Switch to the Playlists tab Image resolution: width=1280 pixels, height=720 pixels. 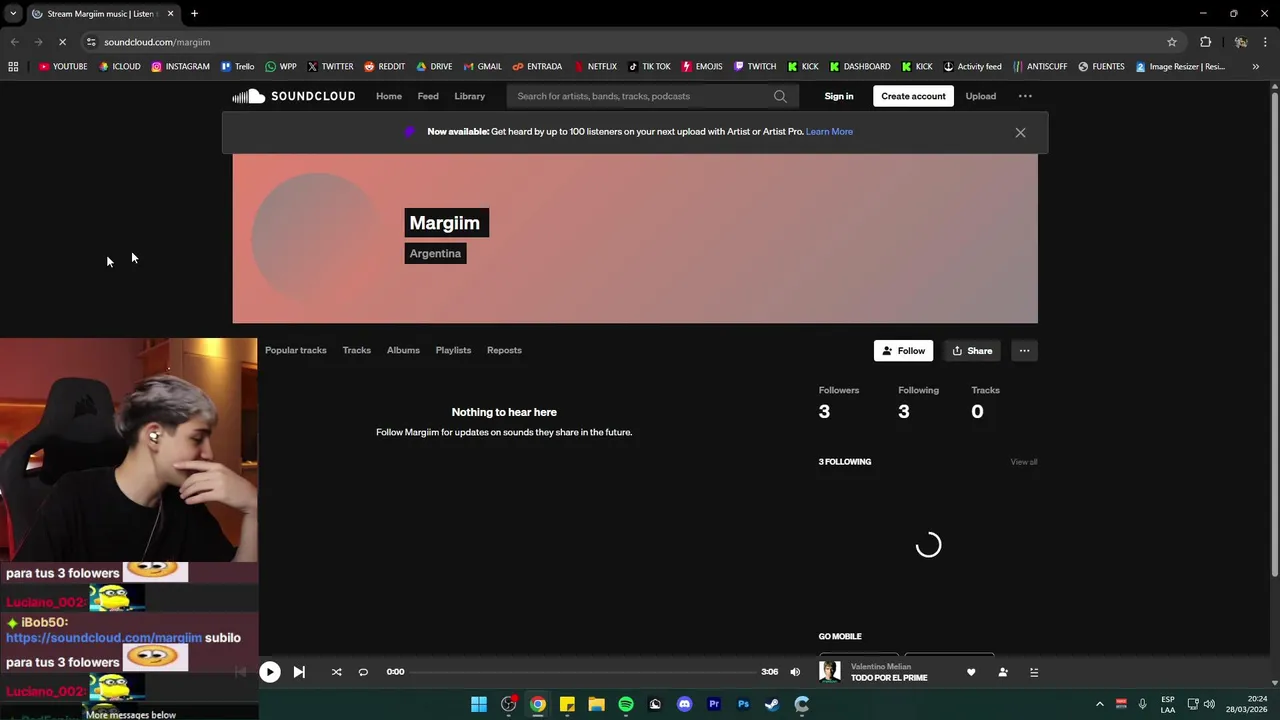453,350
